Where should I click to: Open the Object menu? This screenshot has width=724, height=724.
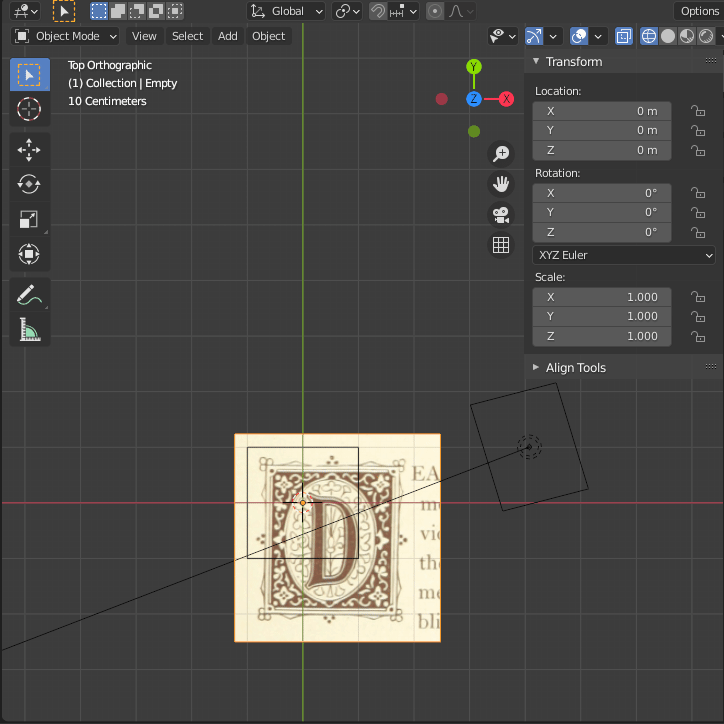[x=268, y=36]
